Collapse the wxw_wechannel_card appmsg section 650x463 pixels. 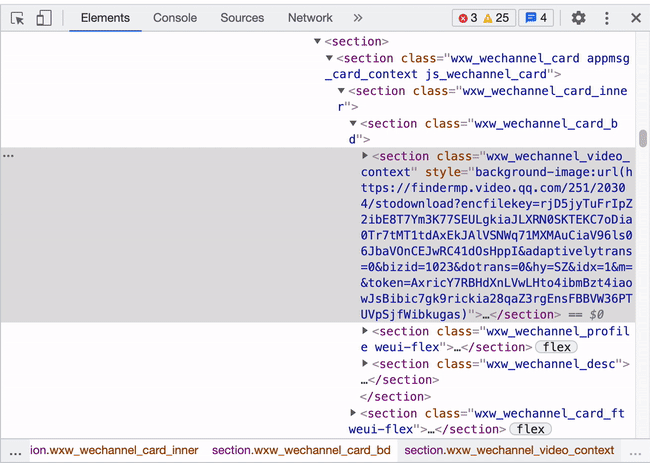tap(330, 58)
